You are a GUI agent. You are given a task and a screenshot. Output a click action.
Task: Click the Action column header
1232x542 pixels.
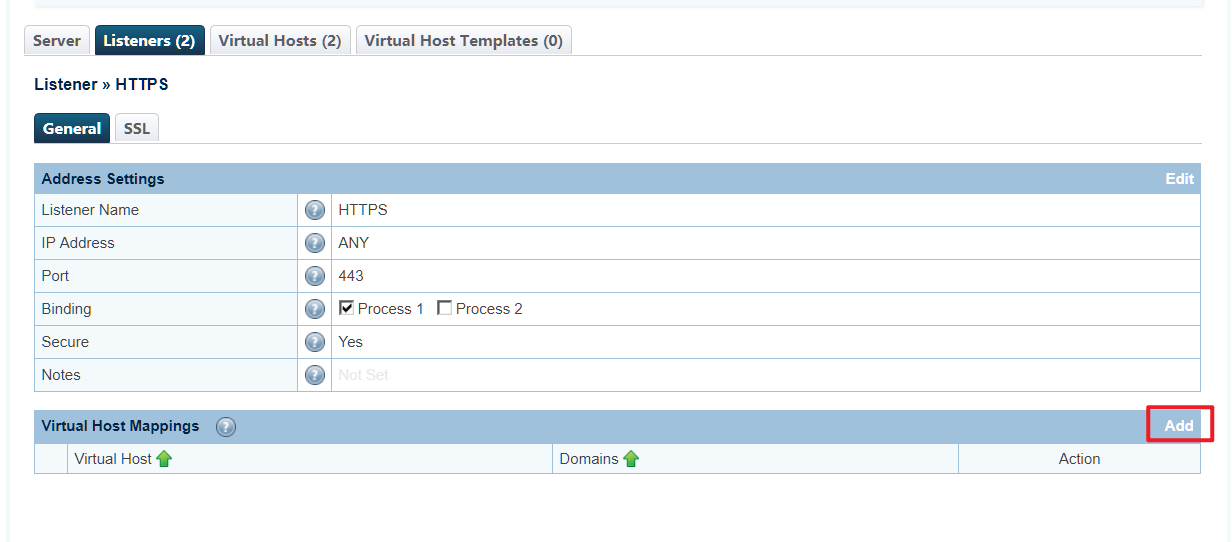click(1079, 459)
